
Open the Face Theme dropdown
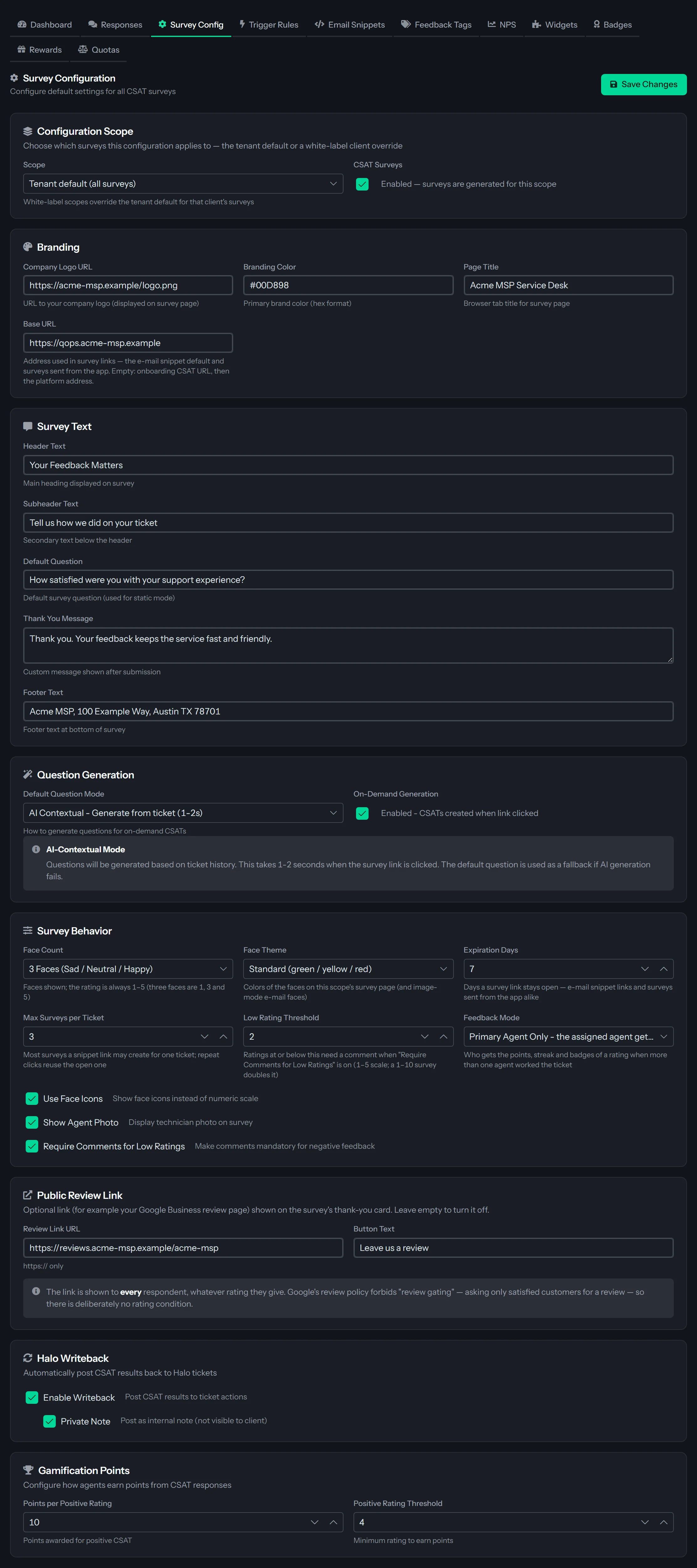click(348, 969)
